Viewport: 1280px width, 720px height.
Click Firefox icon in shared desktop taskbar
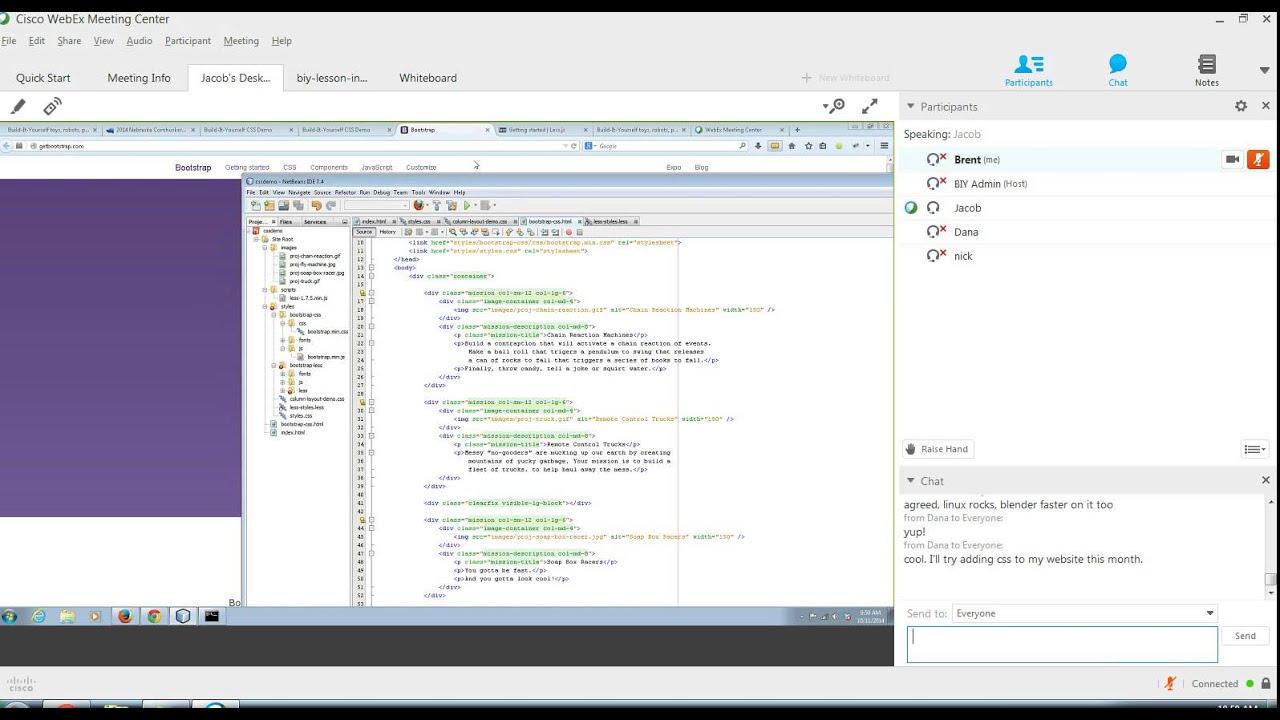[x=125, y=616]
